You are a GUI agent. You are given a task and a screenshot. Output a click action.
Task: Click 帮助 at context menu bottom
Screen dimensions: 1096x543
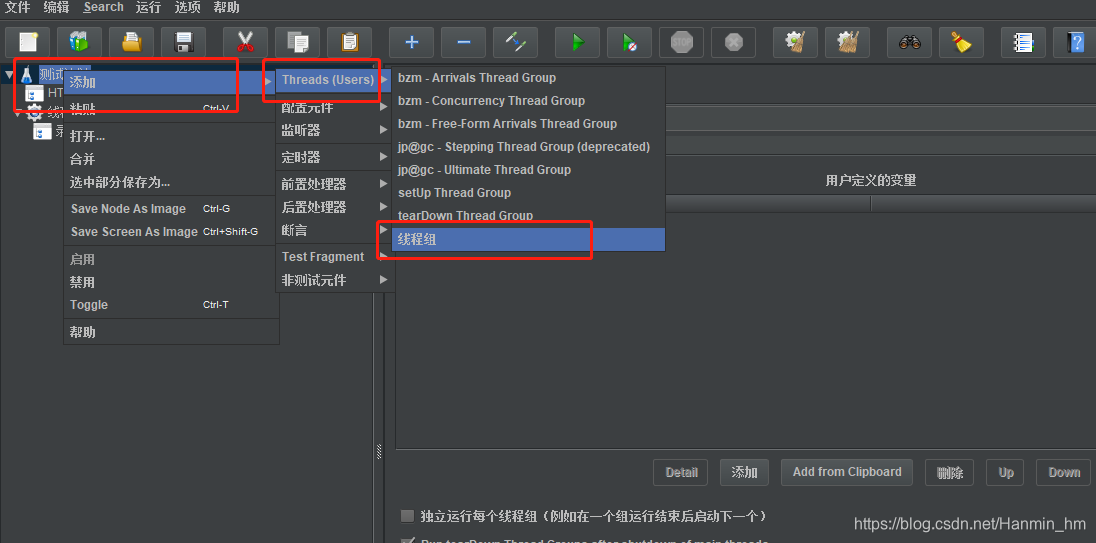tap(171, 332)
